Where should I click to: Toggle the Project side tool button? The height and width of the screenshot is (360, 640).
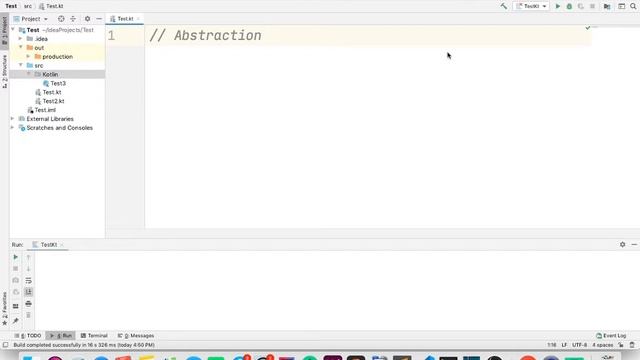pos(4,31)
